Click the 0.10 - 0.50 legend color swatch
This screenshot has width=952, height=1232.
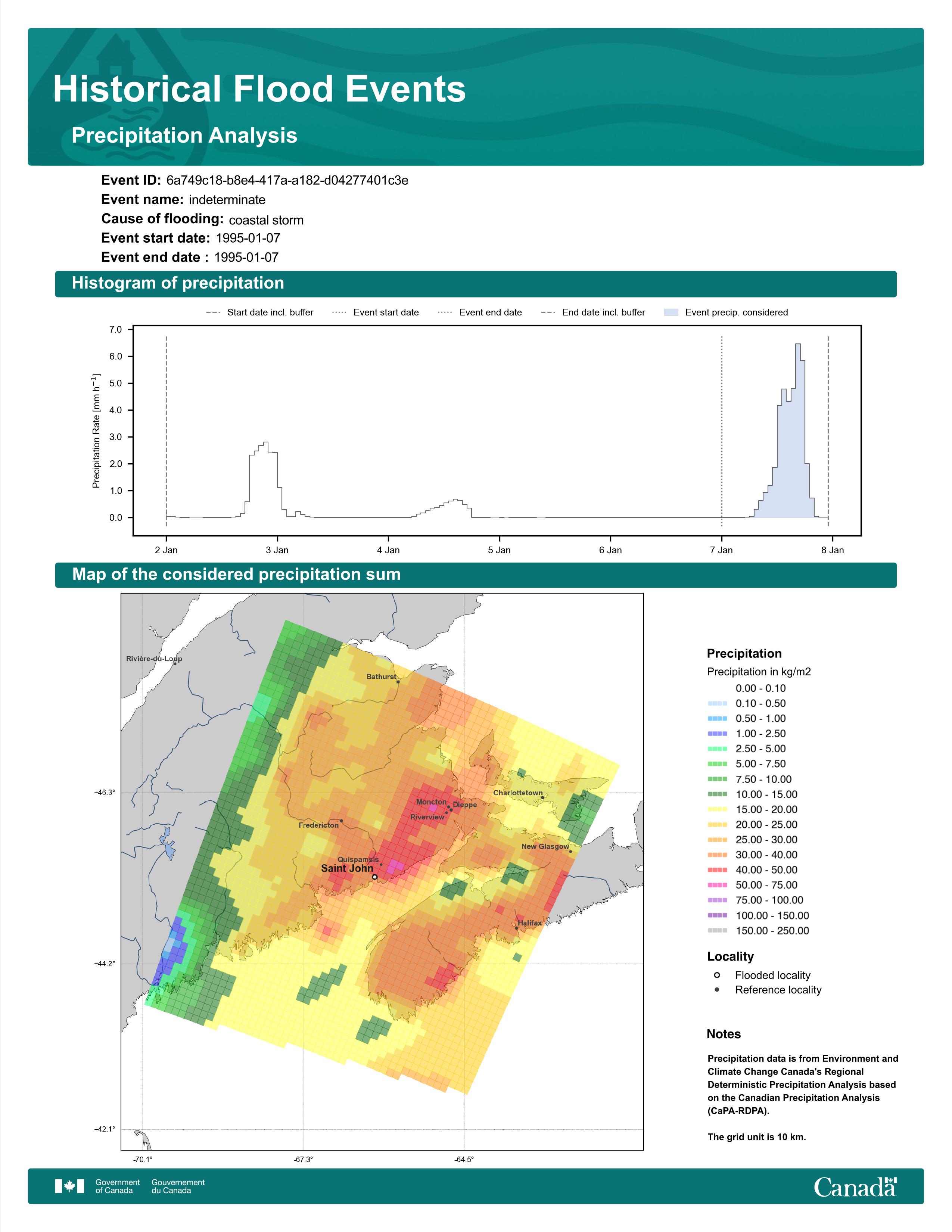pos(717,703)
